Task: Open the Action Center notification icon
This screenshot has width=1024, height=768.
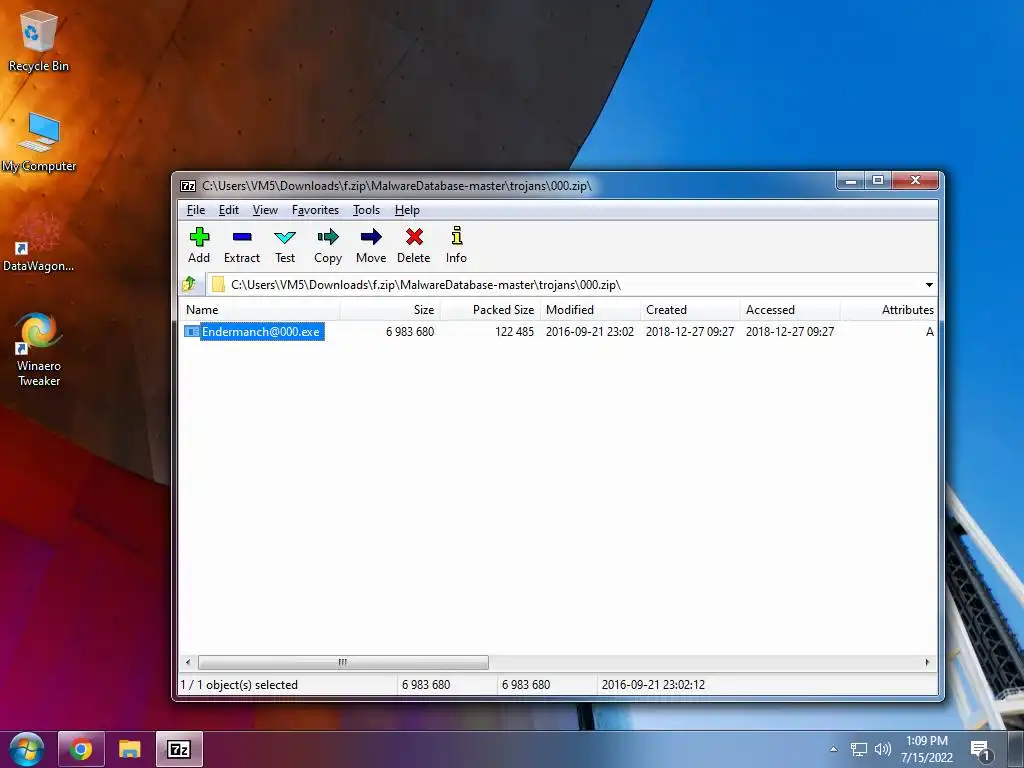Action: pyautogui.click(x=980, y=750)
